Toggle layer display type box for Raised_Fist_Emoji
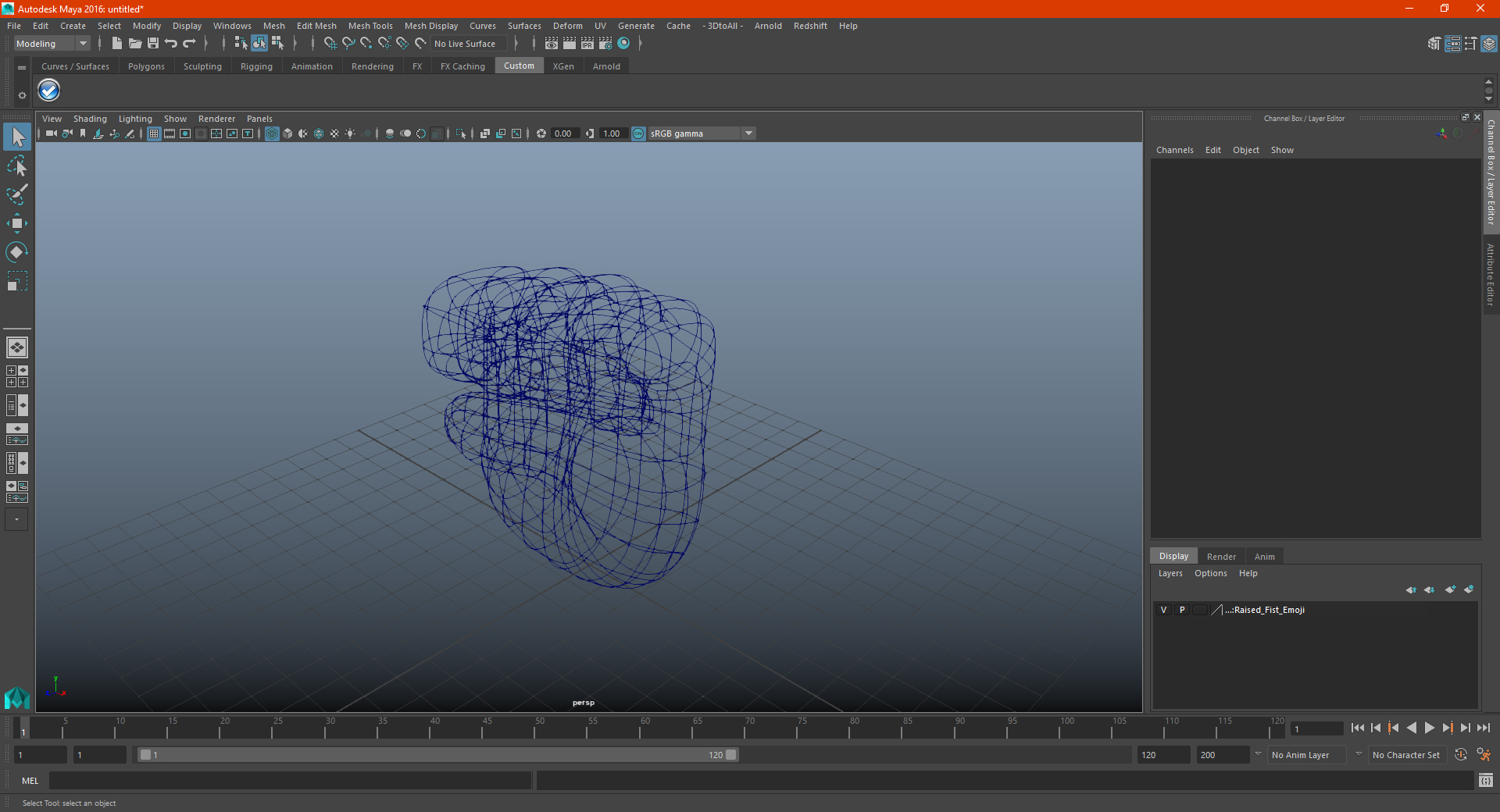1500x812 pixels. click(x=1200, y=610)
